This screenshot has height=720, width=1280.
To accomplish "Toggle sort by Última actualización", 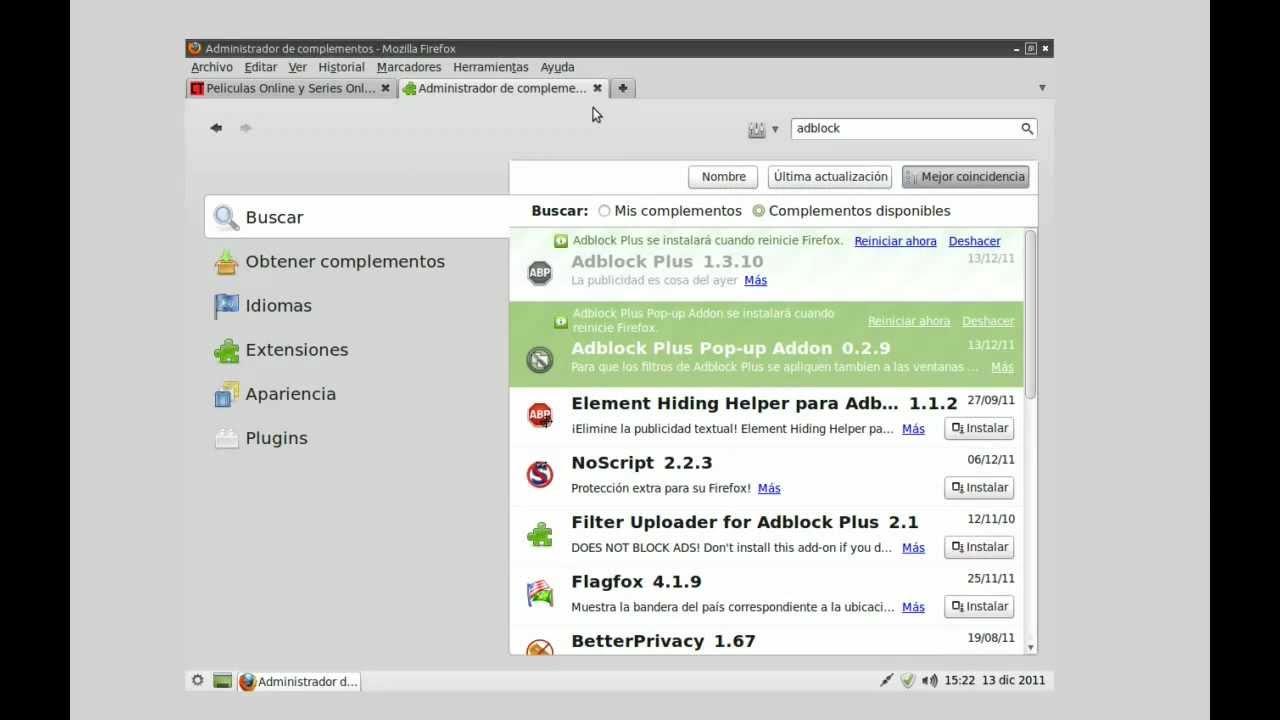I will coord(830,177).
